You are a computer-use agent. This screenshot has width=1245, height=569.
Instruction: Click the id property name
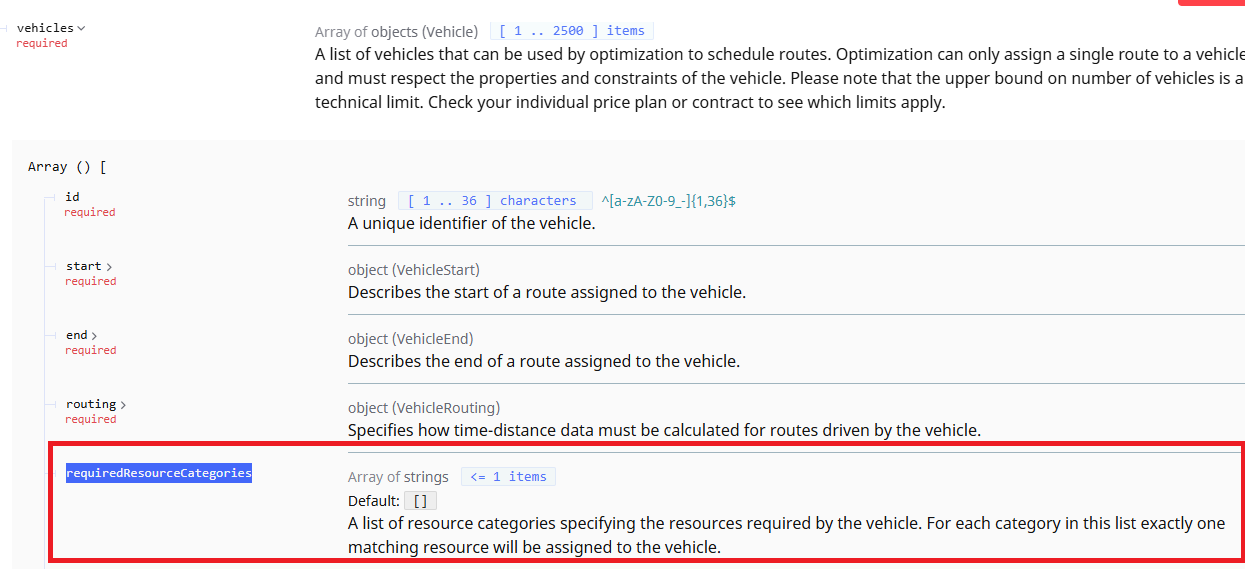coord(72,197)
